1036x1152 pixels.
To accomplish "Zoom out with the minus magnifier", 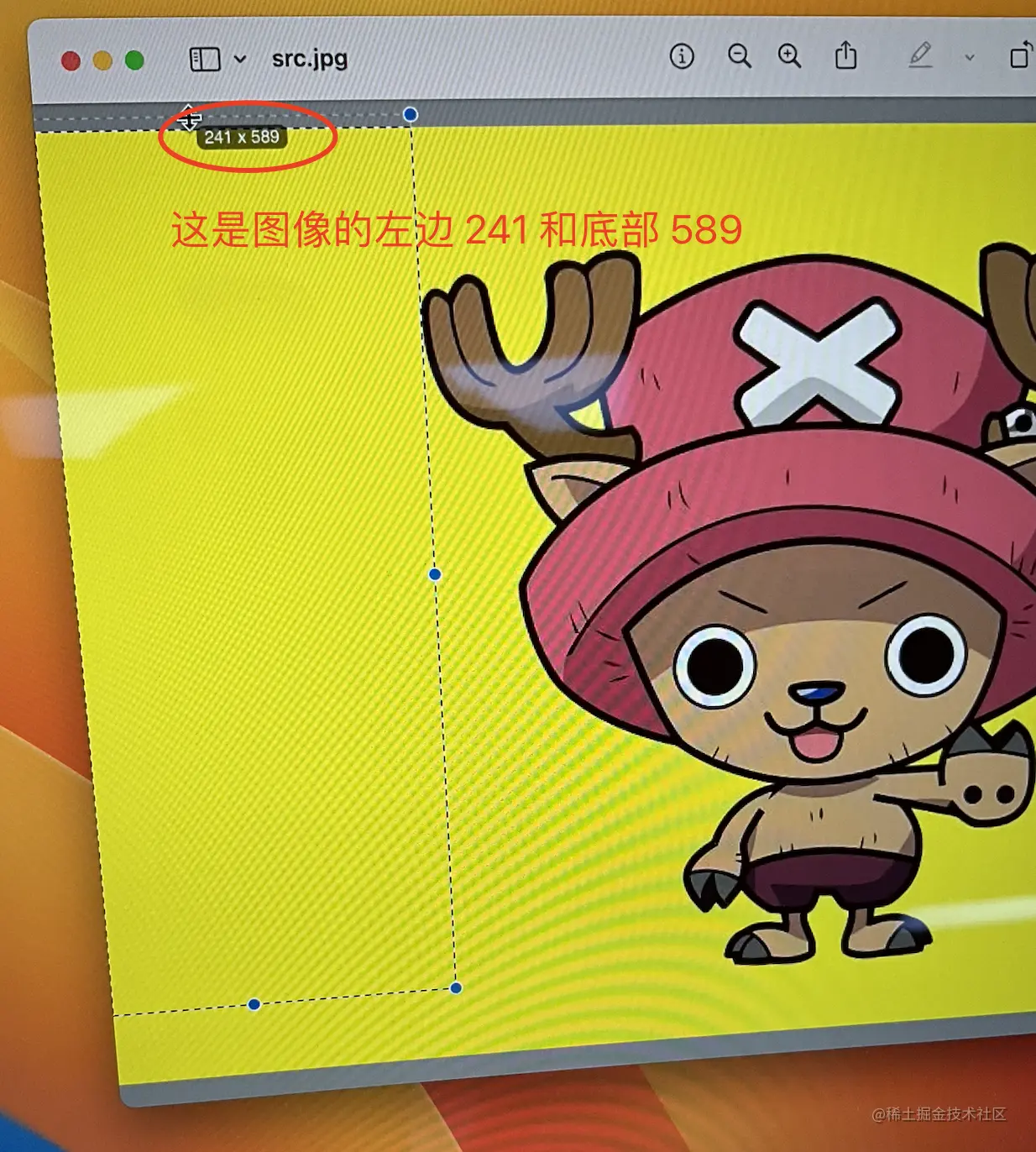I will click(739, 56).
